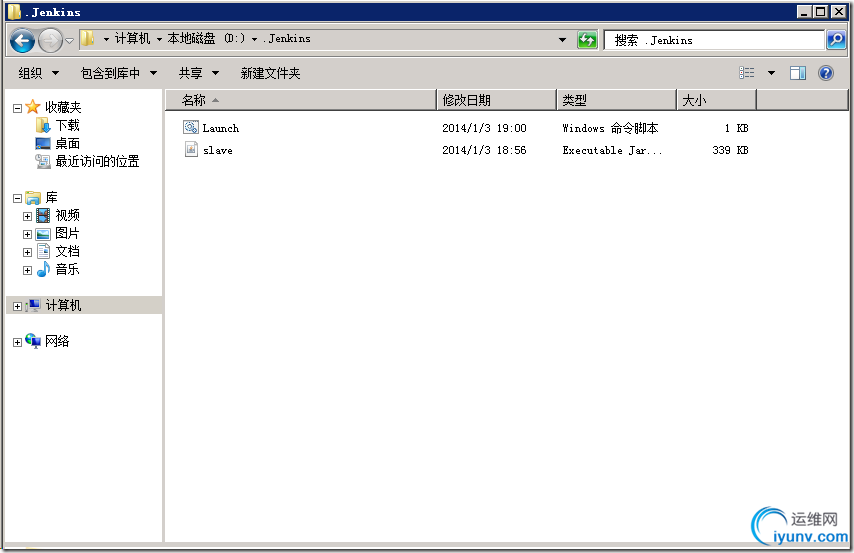
Task: Expand the 文档 library node
Action: [27, 252]
